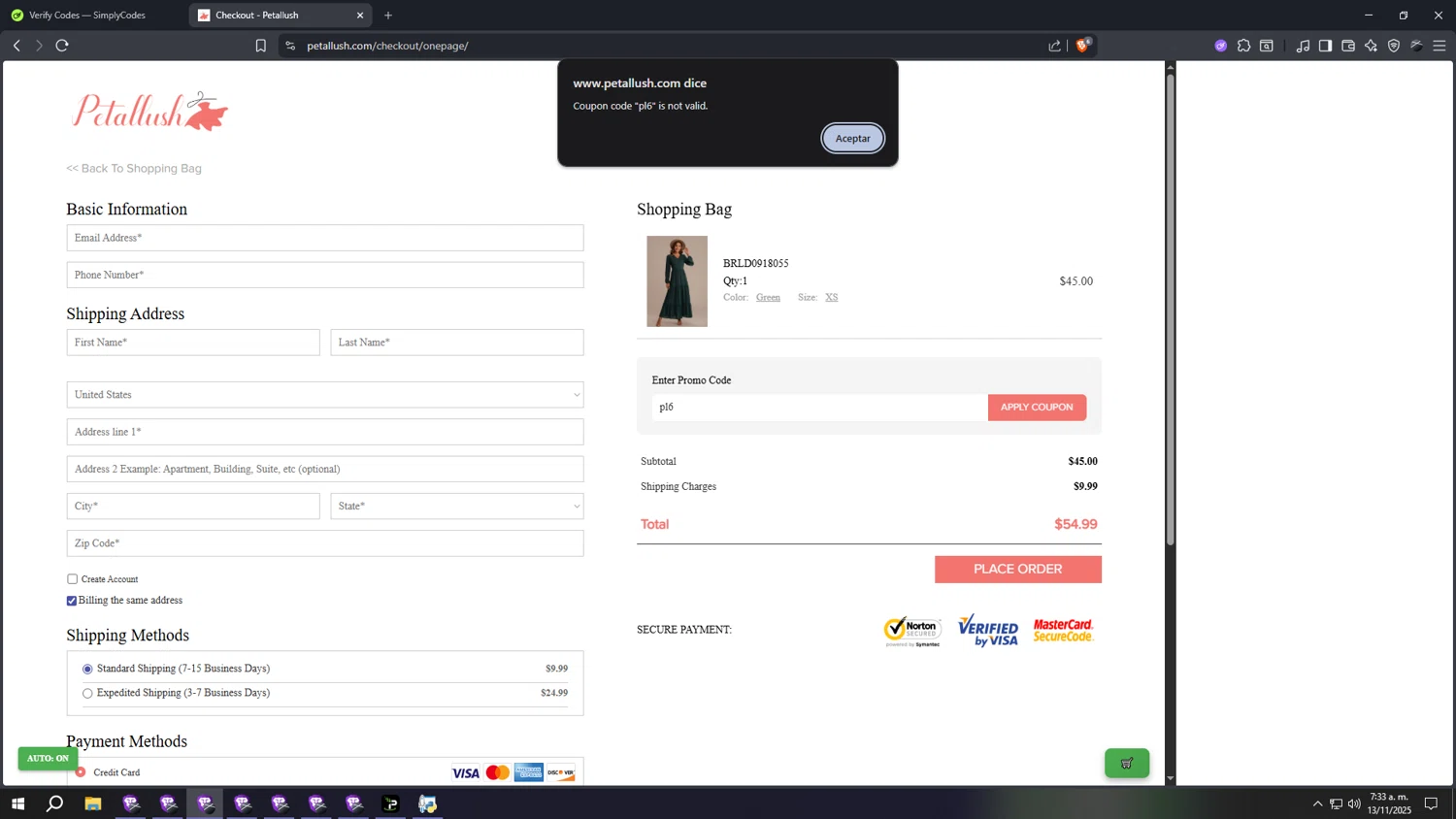Viewport: 1456px width, 819px height.
Task: Open the extensions puzzle icon
Action: [1243, 46]
